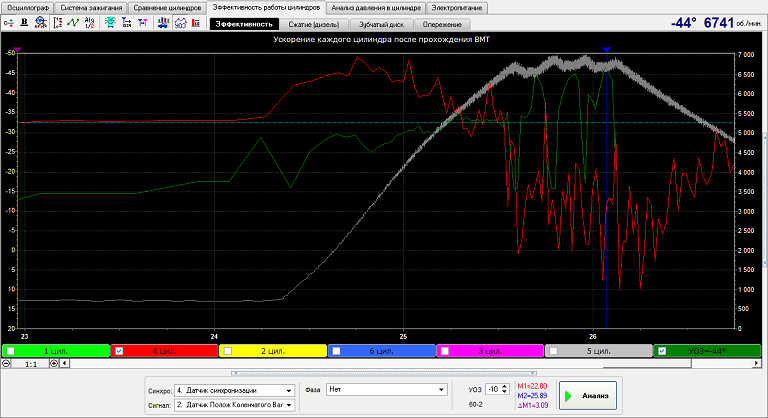Select the 'Опережение' mode button
The height and width of the screenshot is (418, 768).
(442, 24)
